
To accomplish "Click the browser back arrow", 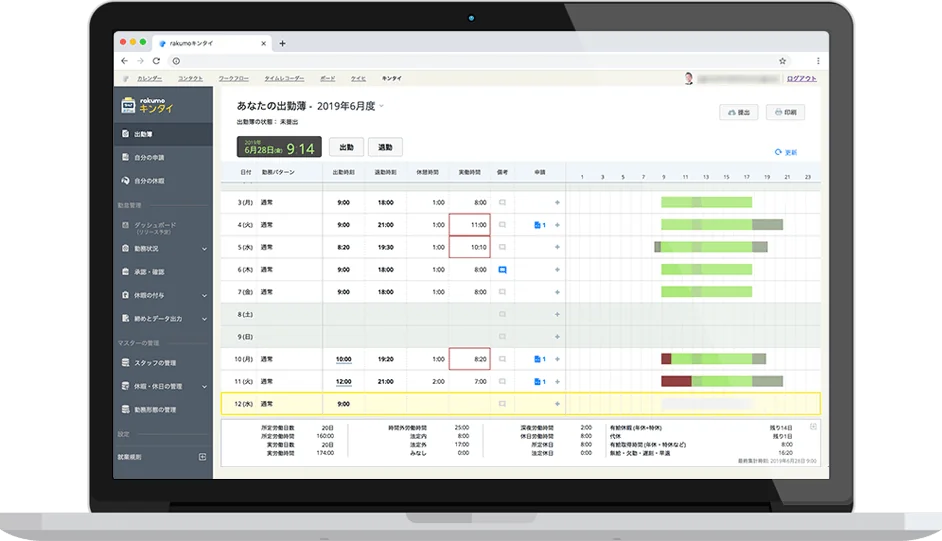I will 124,61.
